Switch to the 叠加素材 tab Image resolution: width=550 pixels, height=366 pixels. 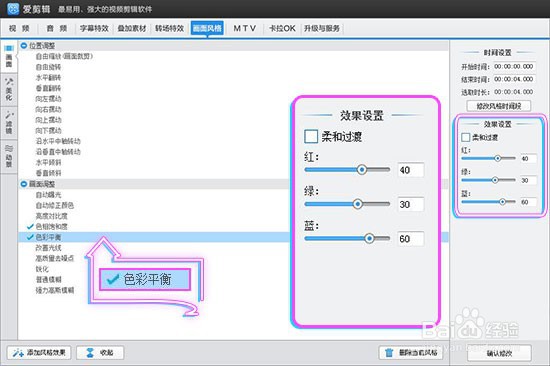click(x=132, y=28)
